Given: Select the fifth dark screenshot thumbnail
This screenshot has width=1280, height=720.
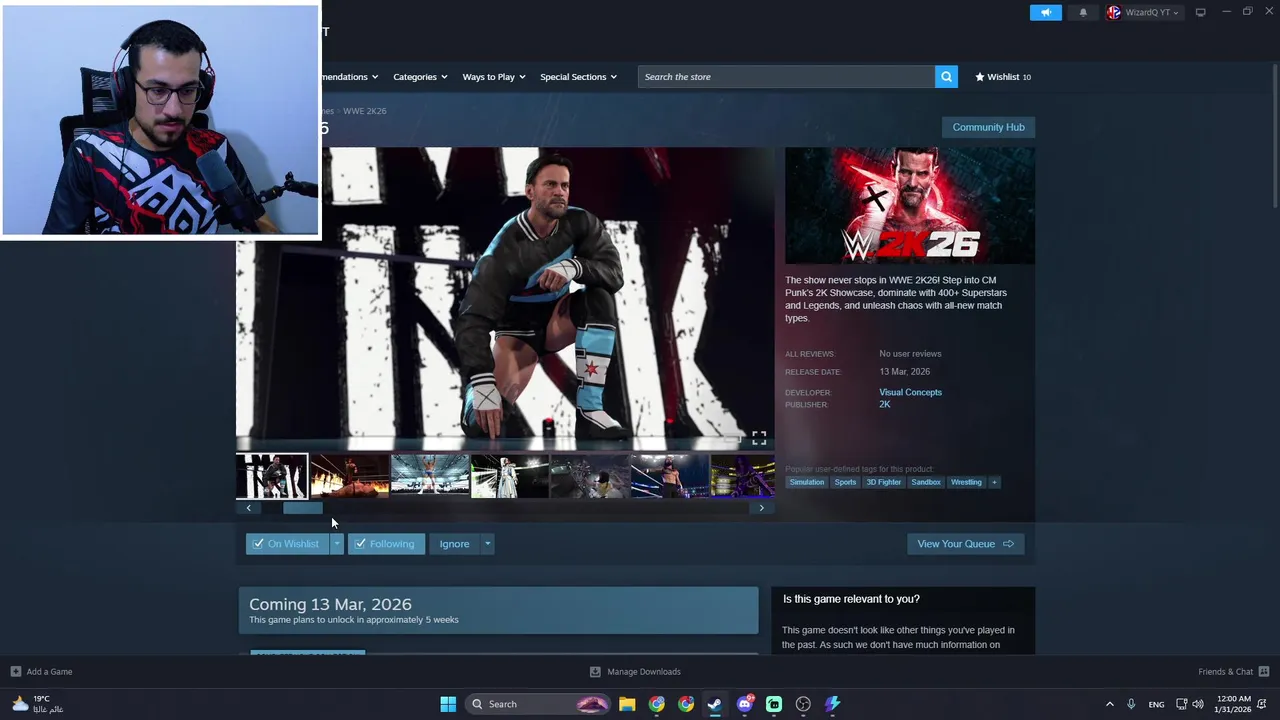Looking at the screenshot, I should pyautogui.click(x=590, y=476).
